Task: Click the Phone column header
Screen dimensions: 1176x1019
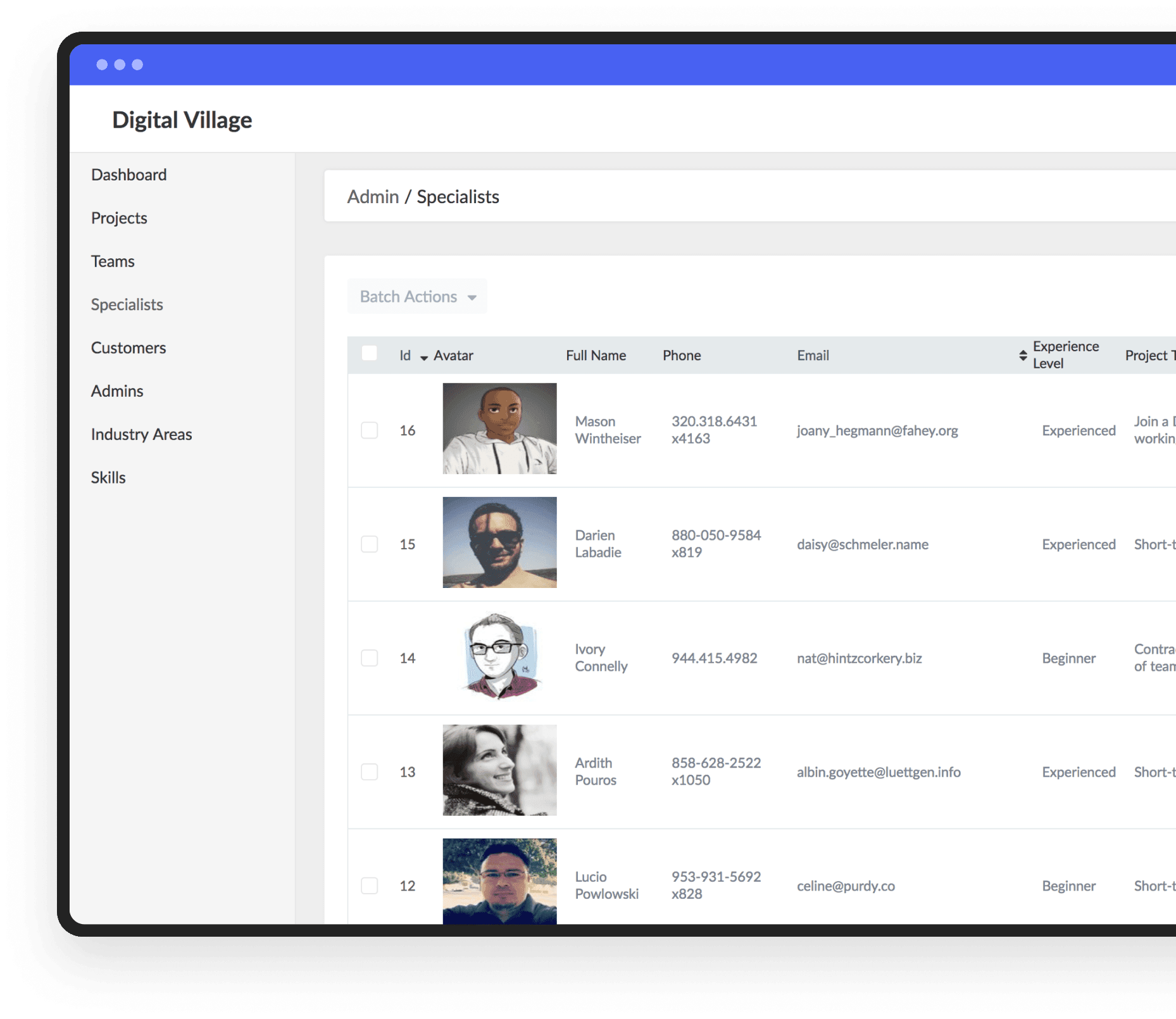Action: (x=682, y=356)
